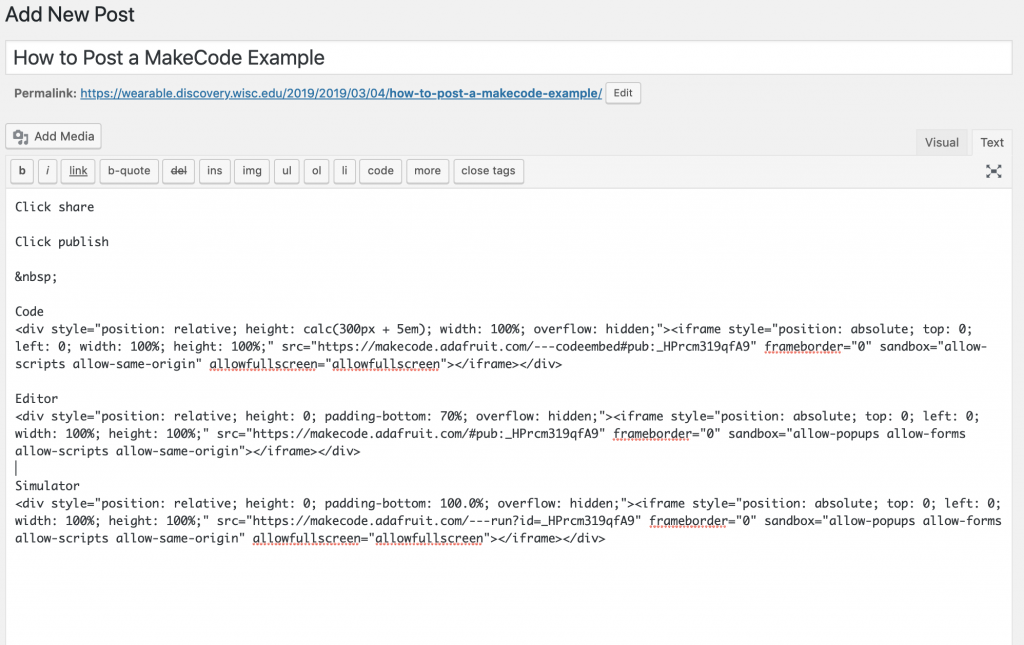Insert code tag with code button
This screenshot has height=645, width=1024.
tap(380, 171)
